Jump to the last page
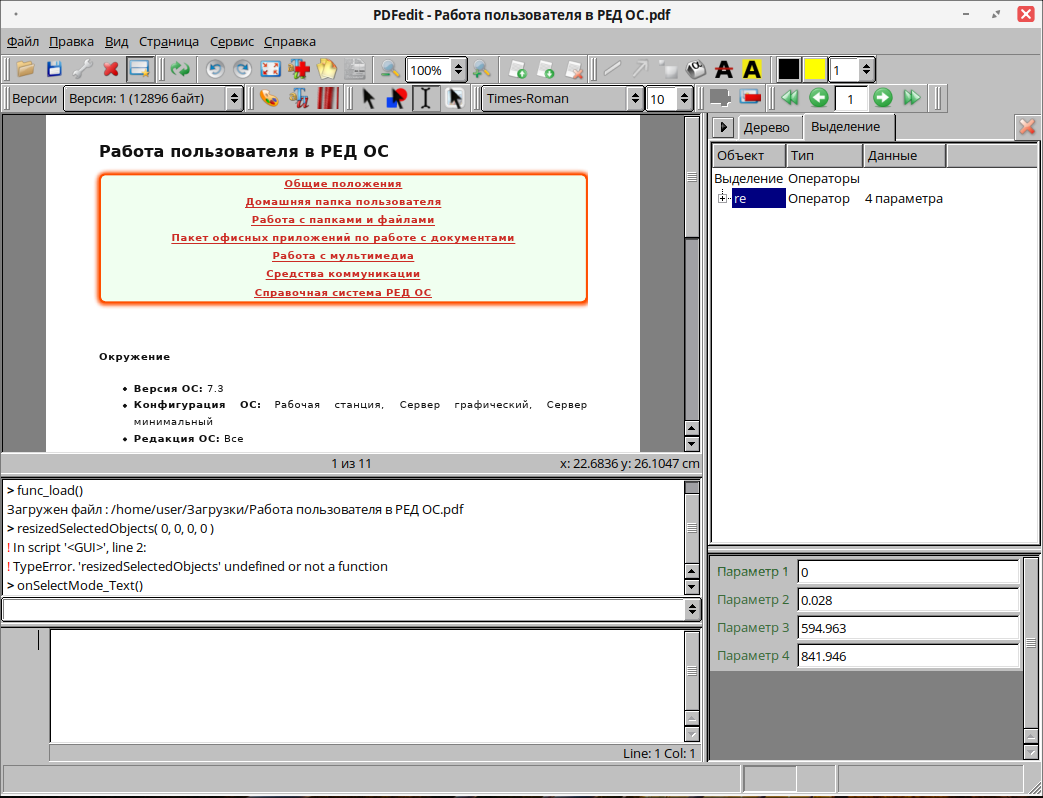Image resolution: width=1043 pixels, height=798 pixels. [911, 98]
